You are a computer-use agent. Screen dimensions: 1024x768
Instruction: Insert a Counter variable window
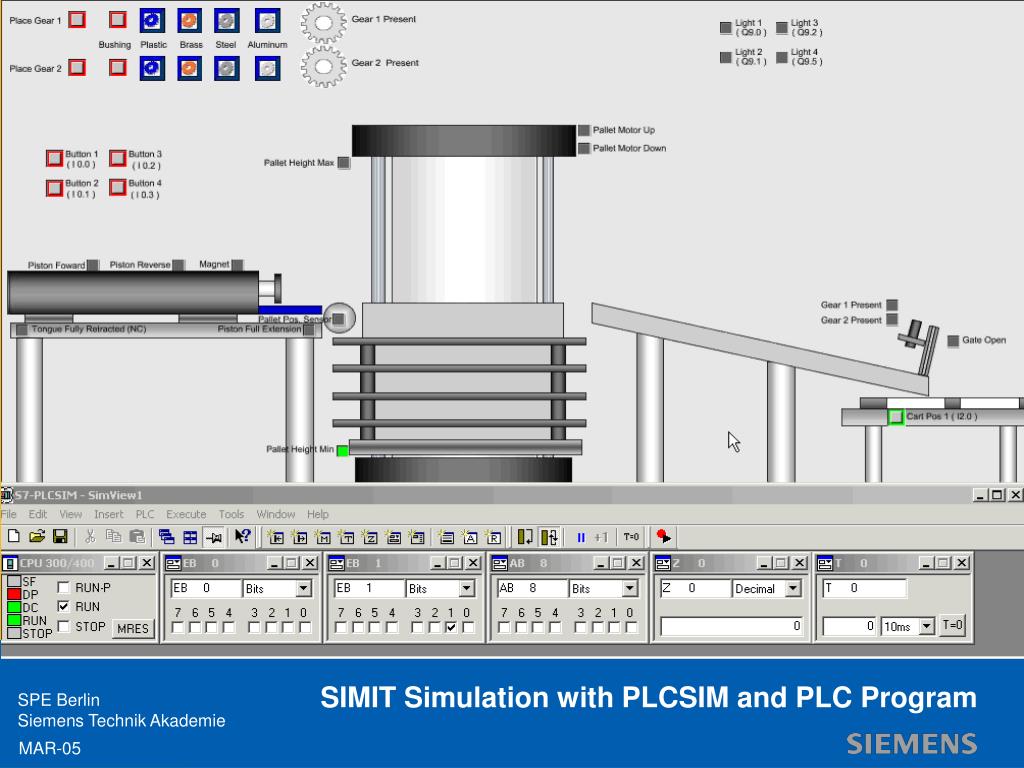pos(371,537)
